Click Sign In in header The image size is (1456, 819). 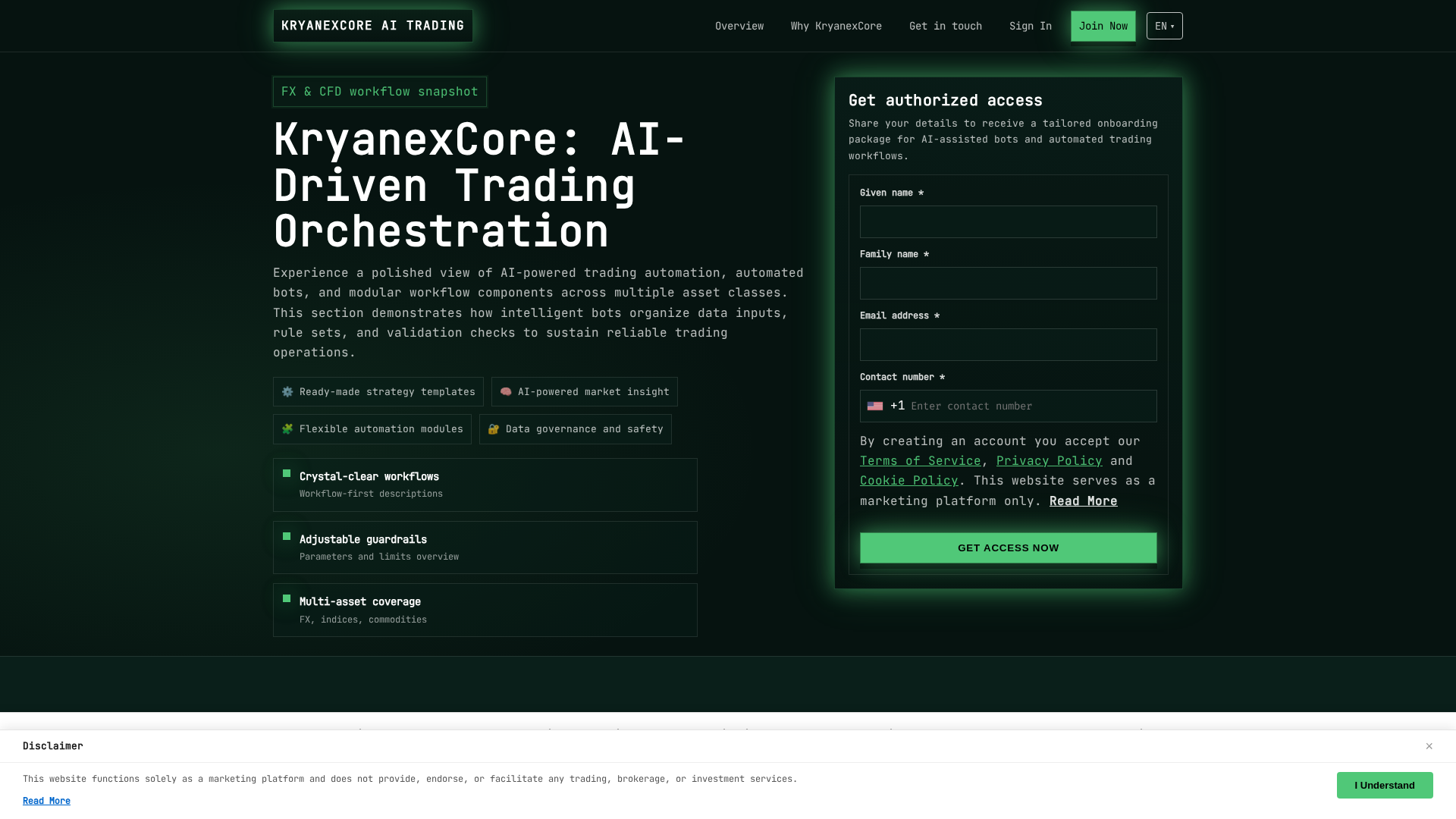pyautogui.click(x=1030, y=26)
